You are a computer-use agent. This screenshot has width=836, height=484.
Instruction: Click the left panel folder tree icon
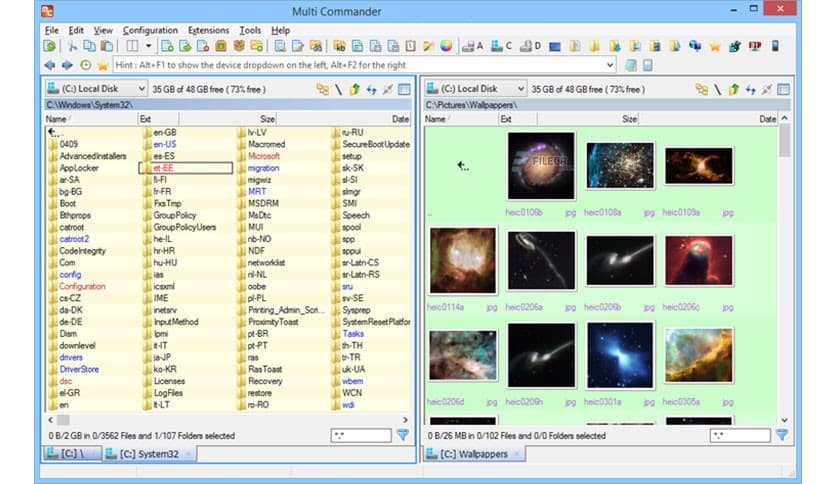click(323, 89)
